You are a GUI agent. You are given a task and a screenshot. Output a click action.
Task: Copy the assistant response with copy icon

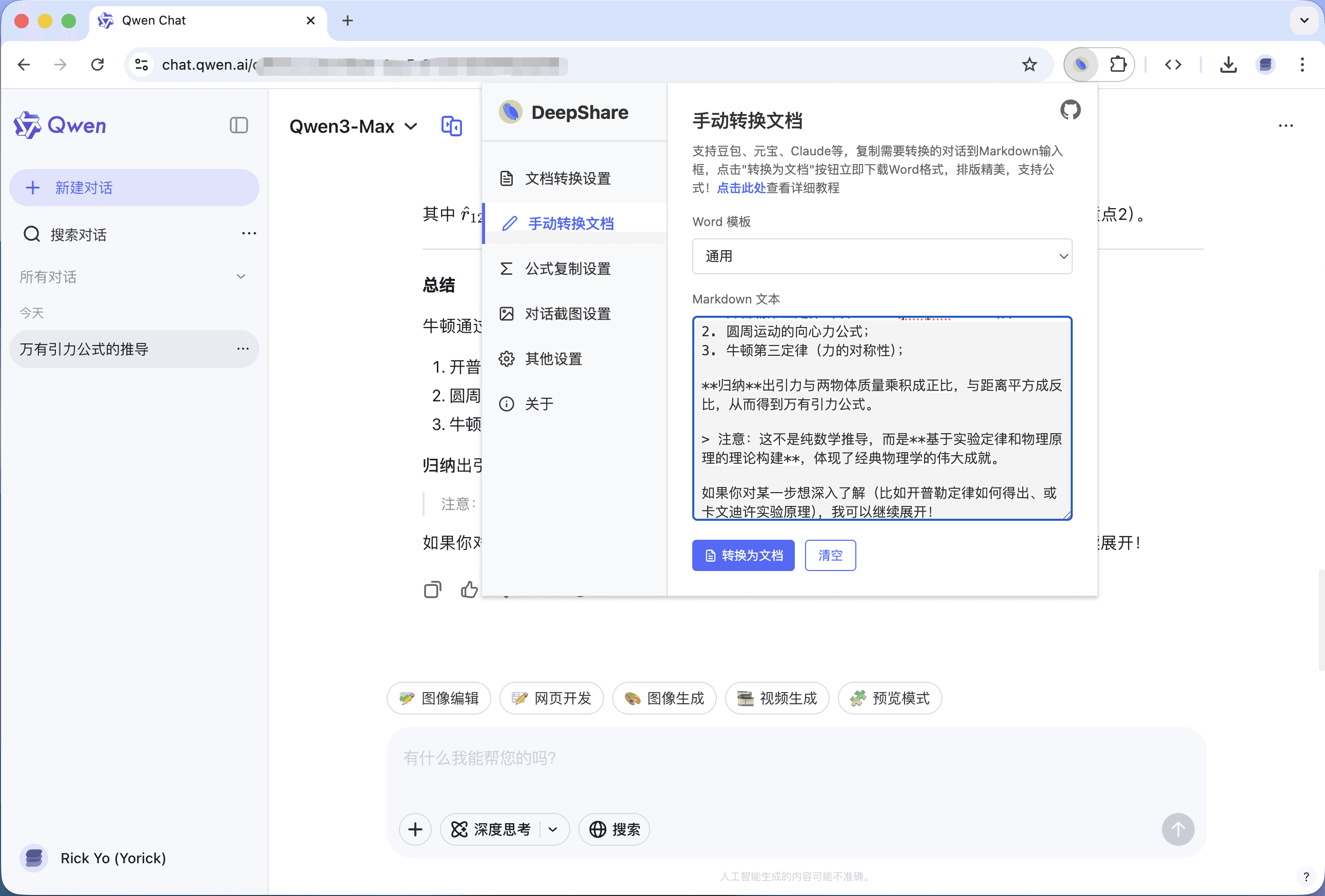pos(433,590)
